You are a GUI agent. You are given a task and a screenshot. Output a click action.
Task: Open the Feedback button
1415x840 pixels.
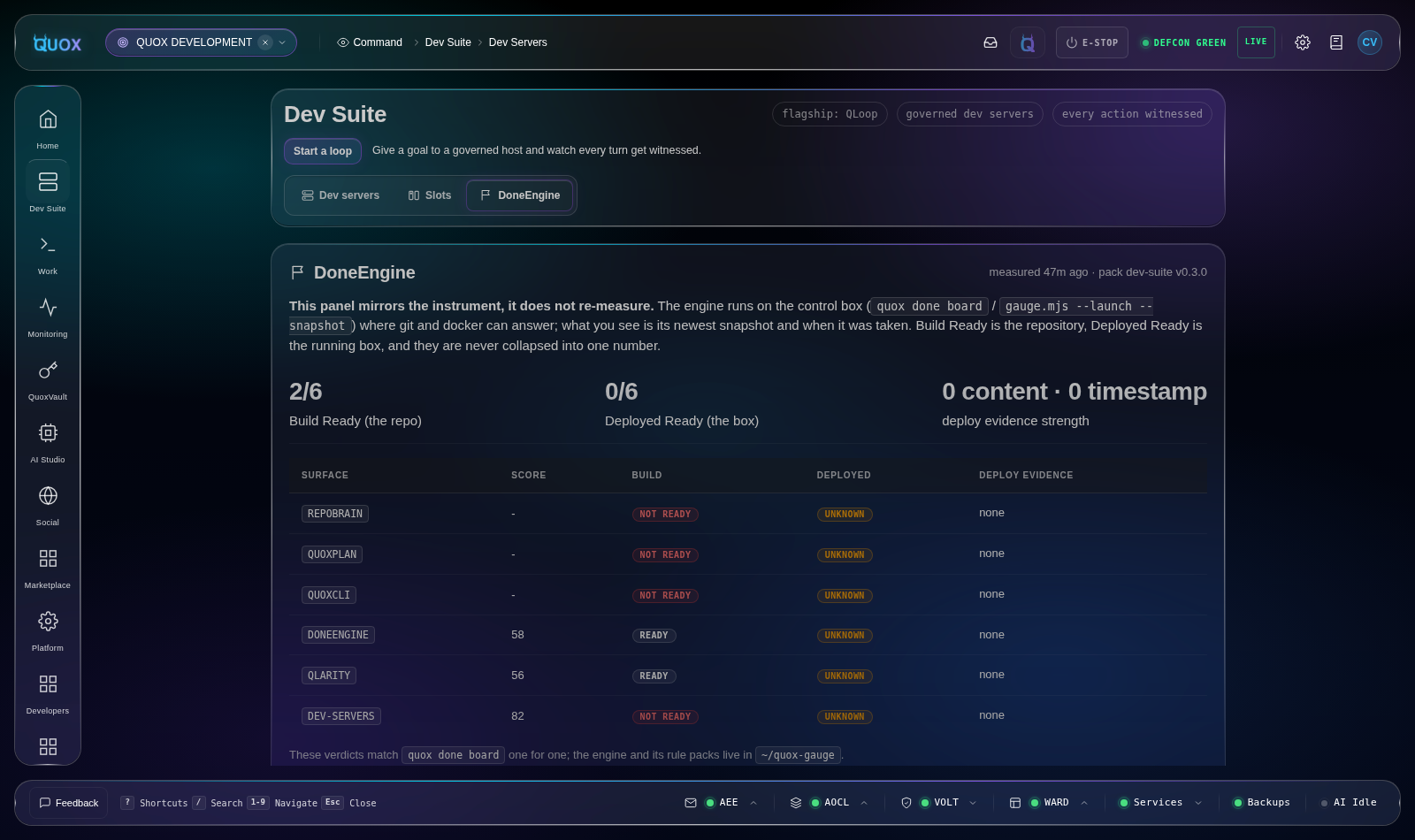pos(69,803)
